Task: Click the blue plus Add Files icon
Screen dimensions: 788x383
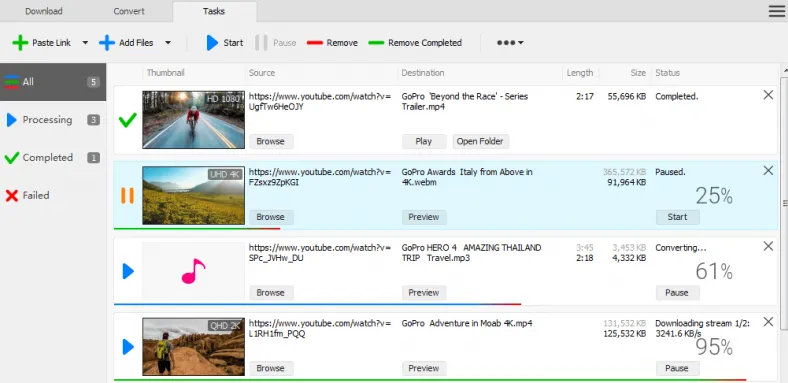Action: 107,43
